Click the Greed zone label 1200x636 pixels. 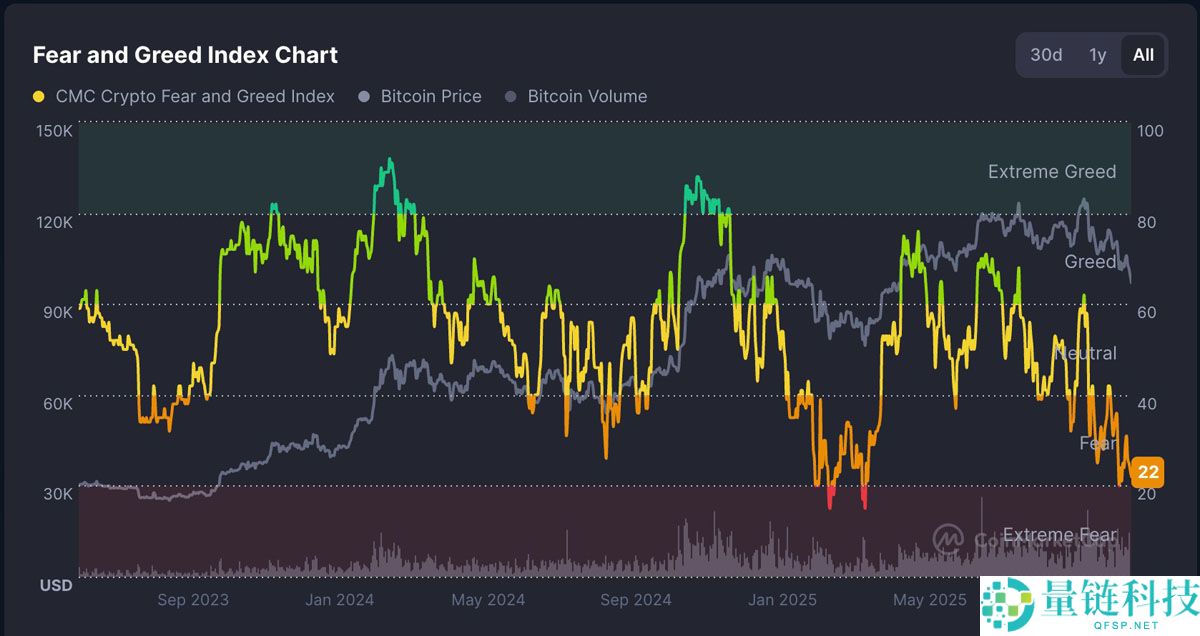point(1090,262)
